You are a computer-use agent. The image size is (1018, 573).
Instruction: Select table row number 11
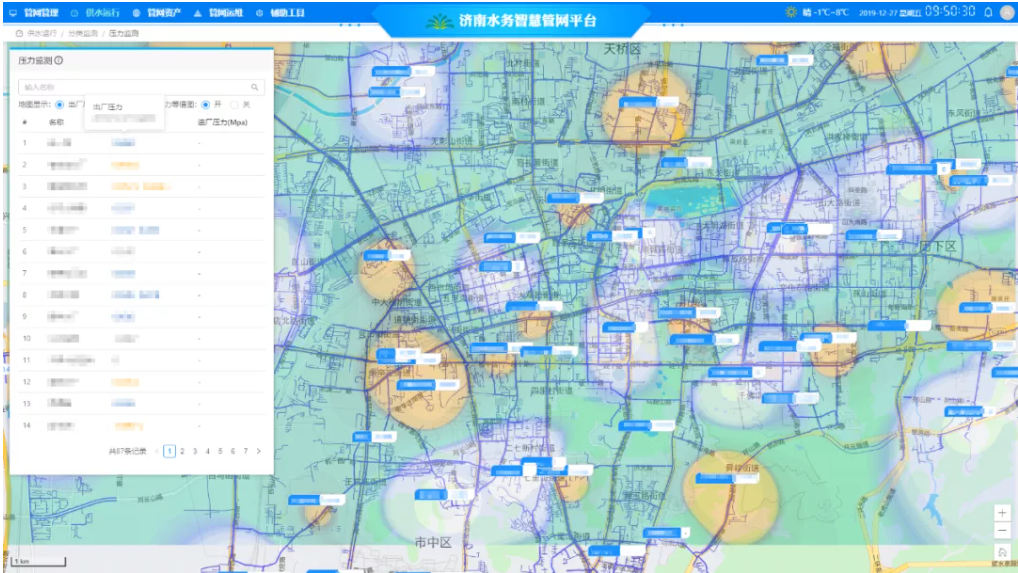click(141, 360)
